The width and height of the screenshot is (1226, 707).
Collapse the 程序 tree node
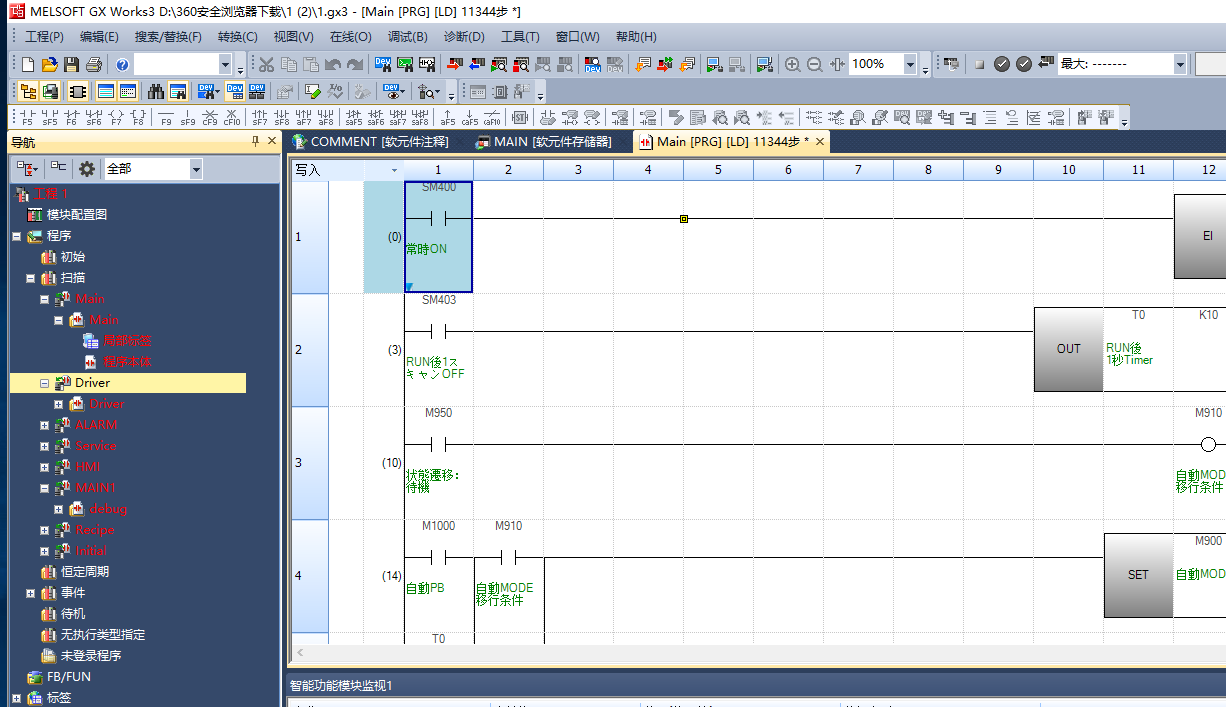point(16,236)
